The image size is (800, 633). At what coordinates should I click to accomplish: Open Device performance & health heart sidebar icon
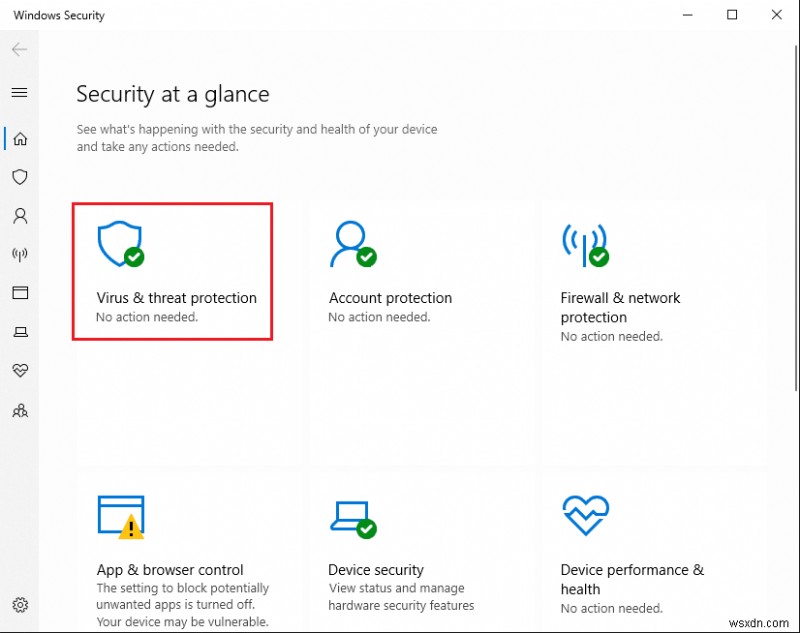point(19,371)
